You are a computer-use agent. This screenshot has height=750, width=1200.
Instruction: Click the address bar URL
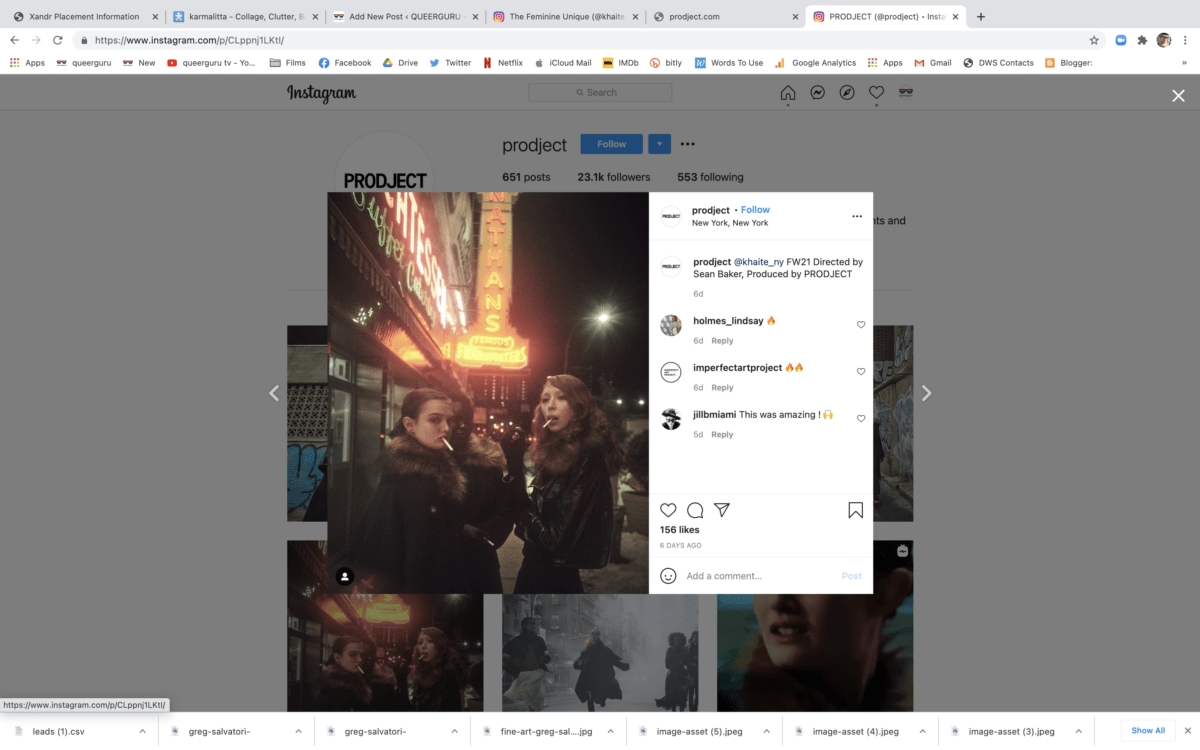(189, 40)
